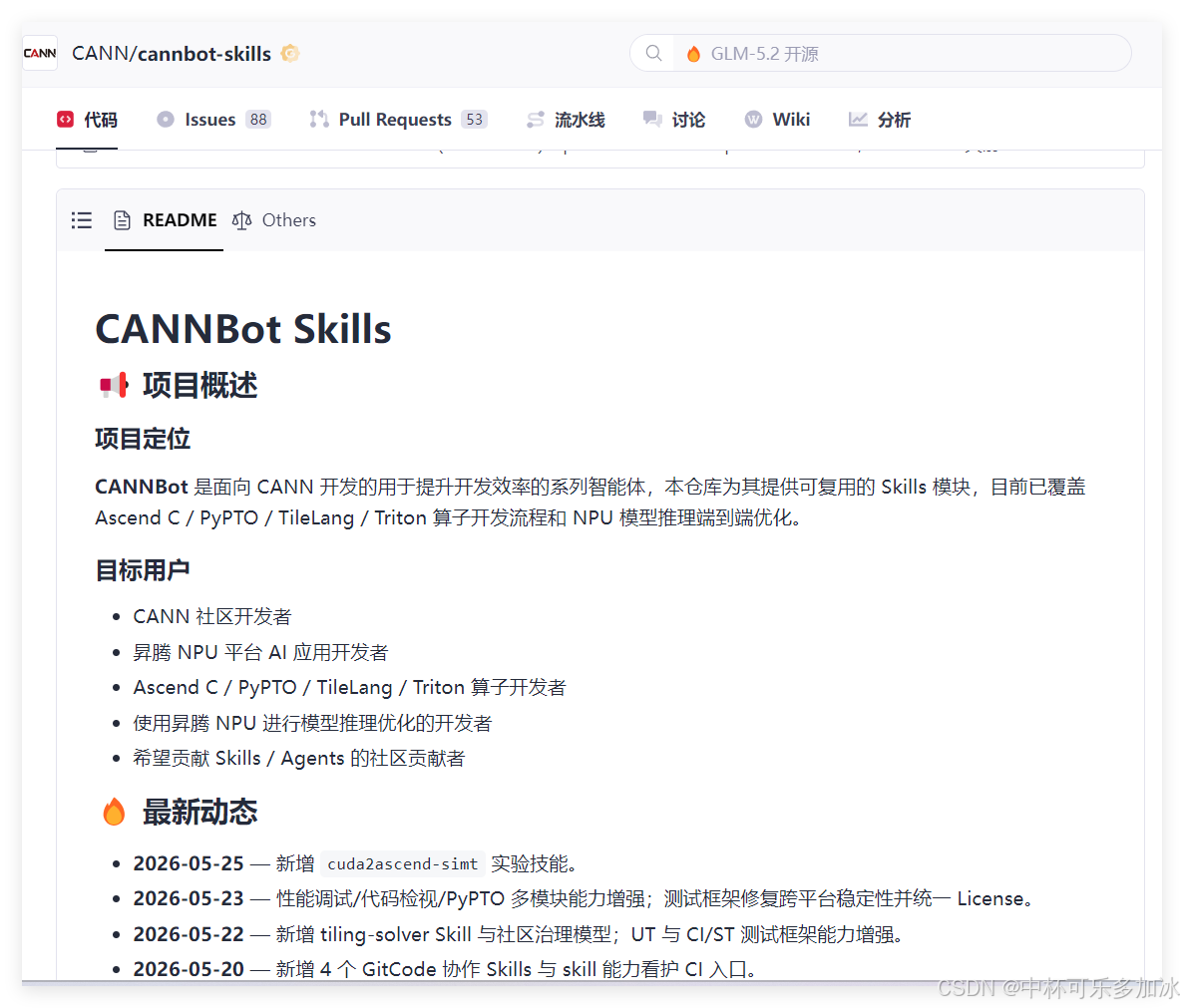Click list item 使用昇腾 NPU 进行模型推理优化的开发者
Image resolution: width=1184 pixels, height=1008 pixels.
(312, 723)
